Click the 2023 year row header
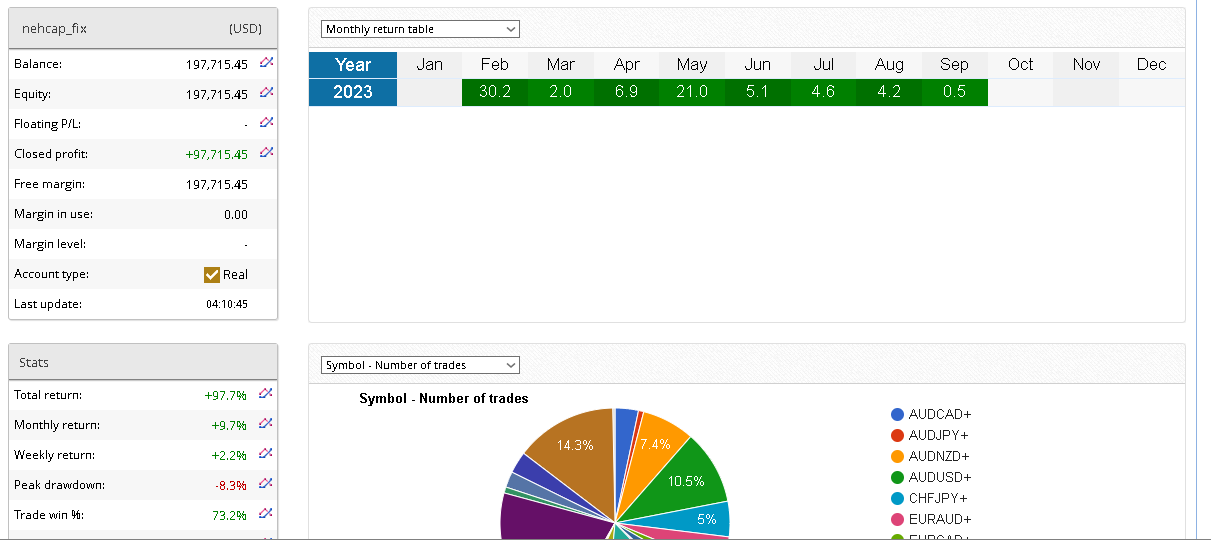The height and width of the screenshot is (542, 1211). pyautogui.click(x=353, y=92)
